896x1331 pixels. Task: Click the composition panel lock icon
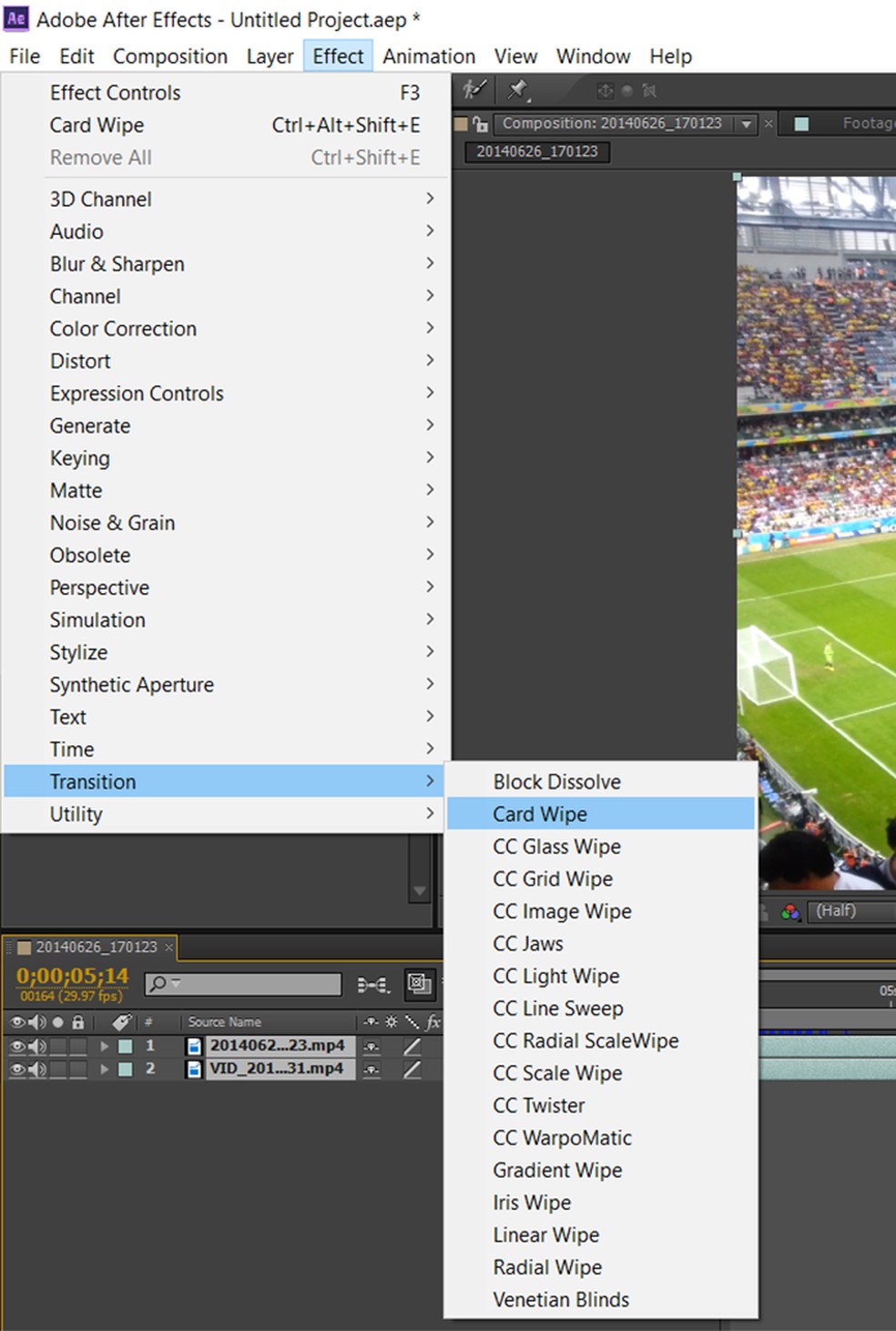480,124
